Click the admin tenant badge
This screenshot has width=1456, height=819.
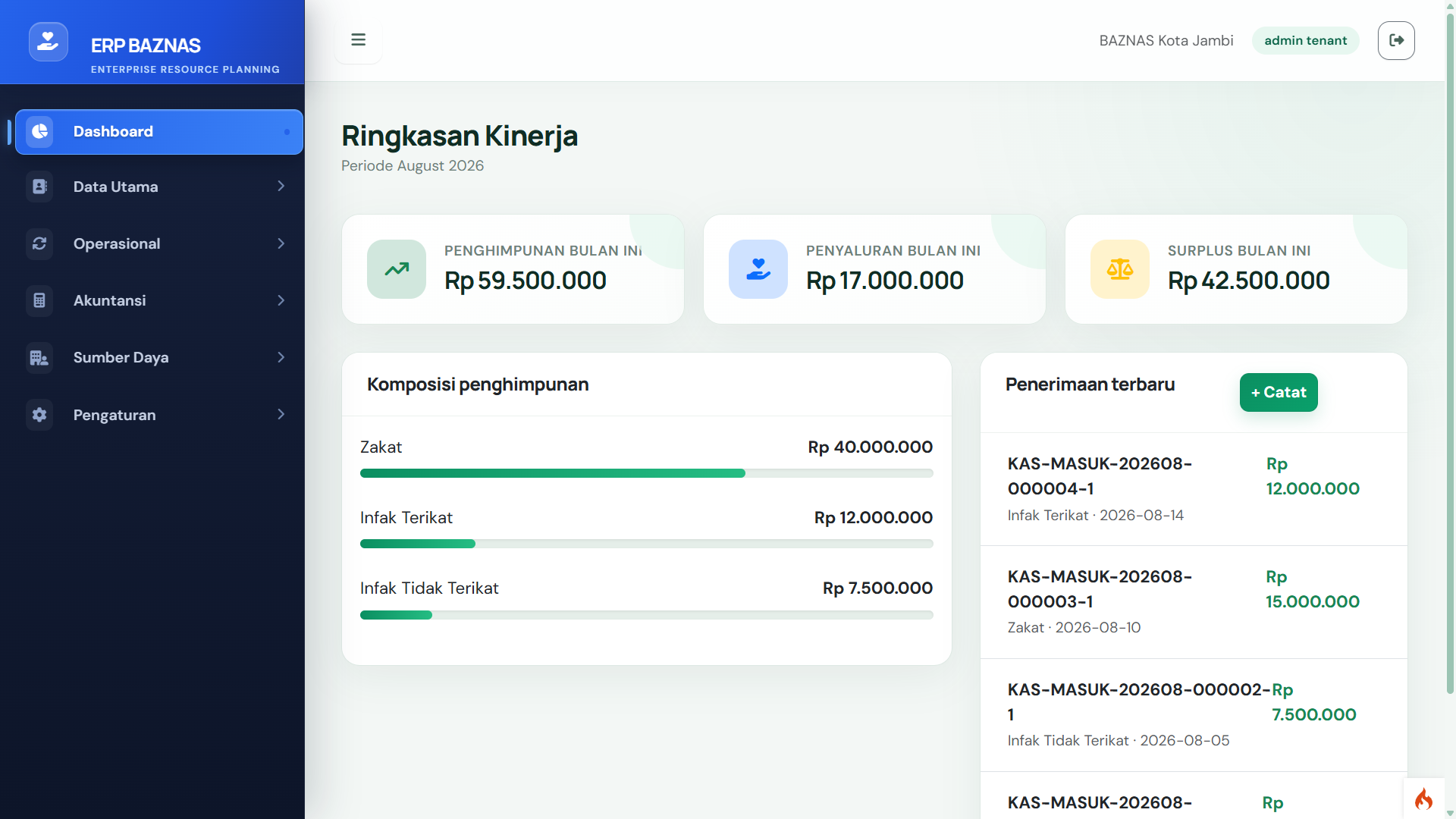click(1305, 40)
